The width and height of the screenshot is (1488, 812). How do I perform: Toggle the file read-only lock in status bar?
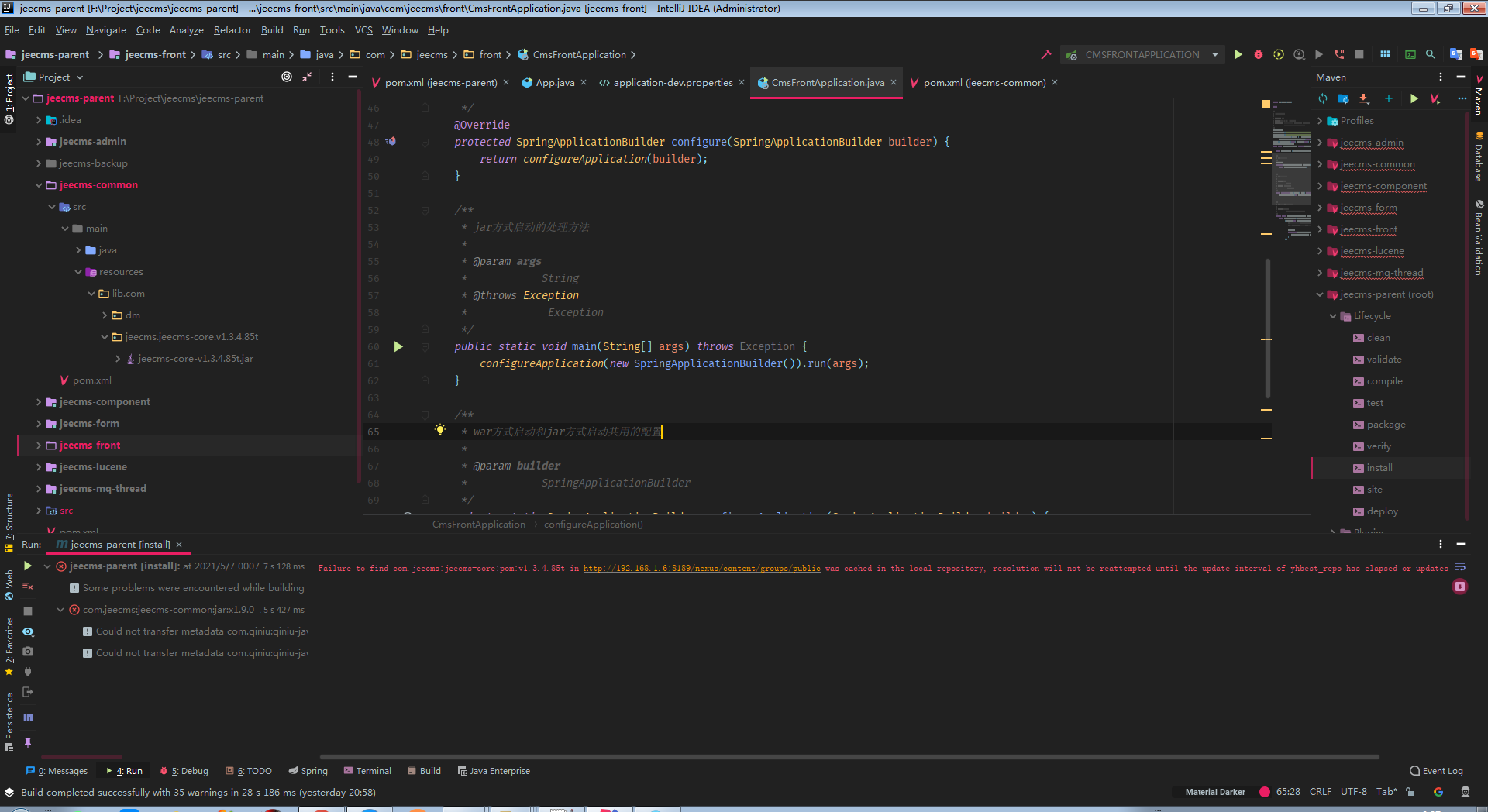coord(1410,792)
